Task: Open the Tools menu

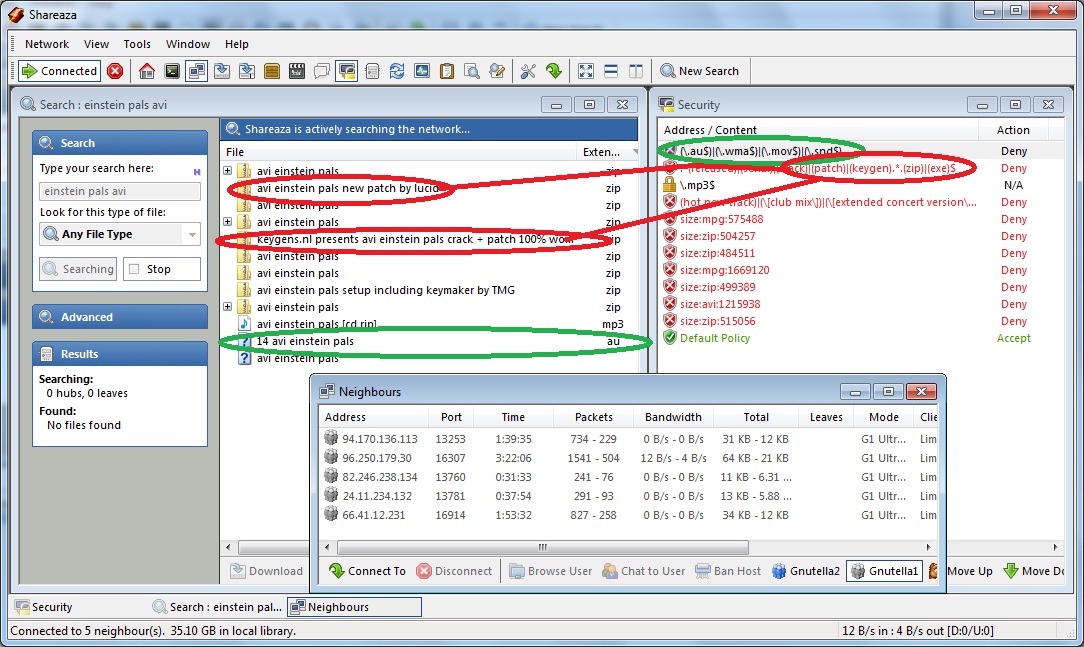Action: point(137,44)
